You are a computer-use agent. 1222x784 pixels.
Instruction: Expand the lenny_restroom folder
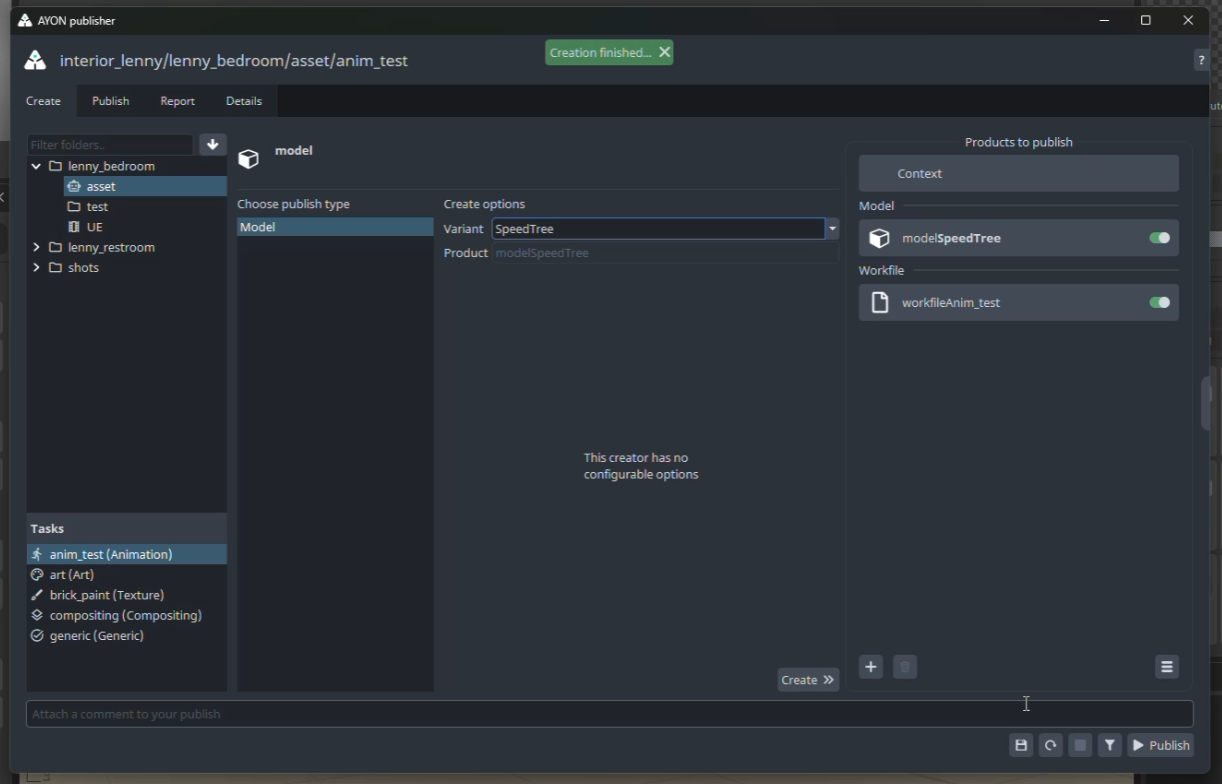pyautogui.click(x=36, y=247)
